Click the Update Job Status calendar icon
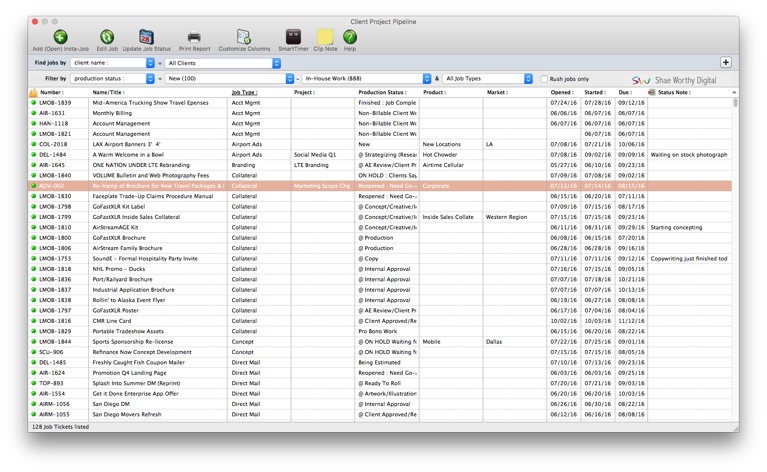Image resolution: width=767 pixels, height=472 pixels. pyautogui.click(x=146, y=37)
